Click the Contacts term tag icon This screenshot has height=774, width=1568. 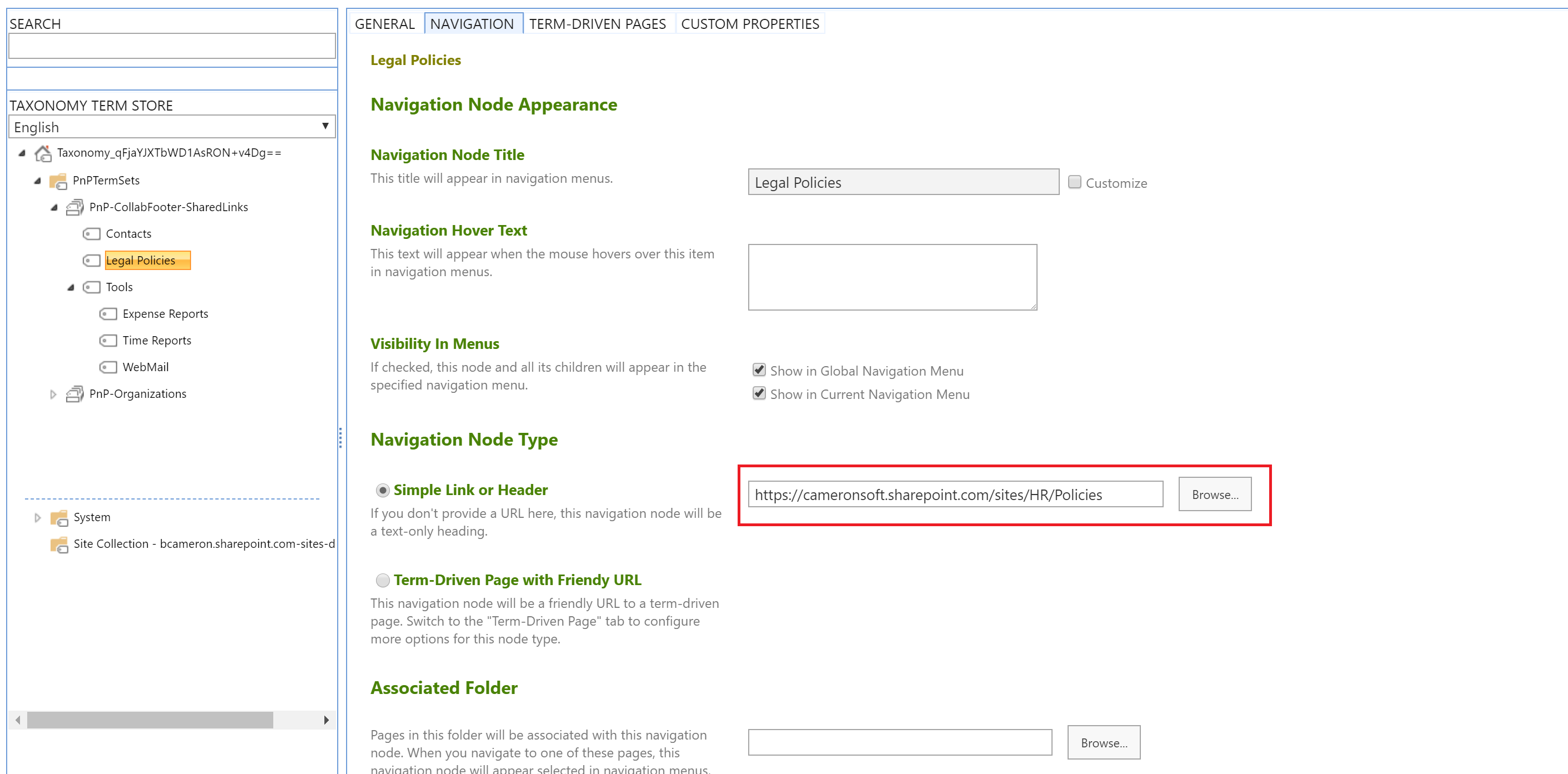(91, 234)
